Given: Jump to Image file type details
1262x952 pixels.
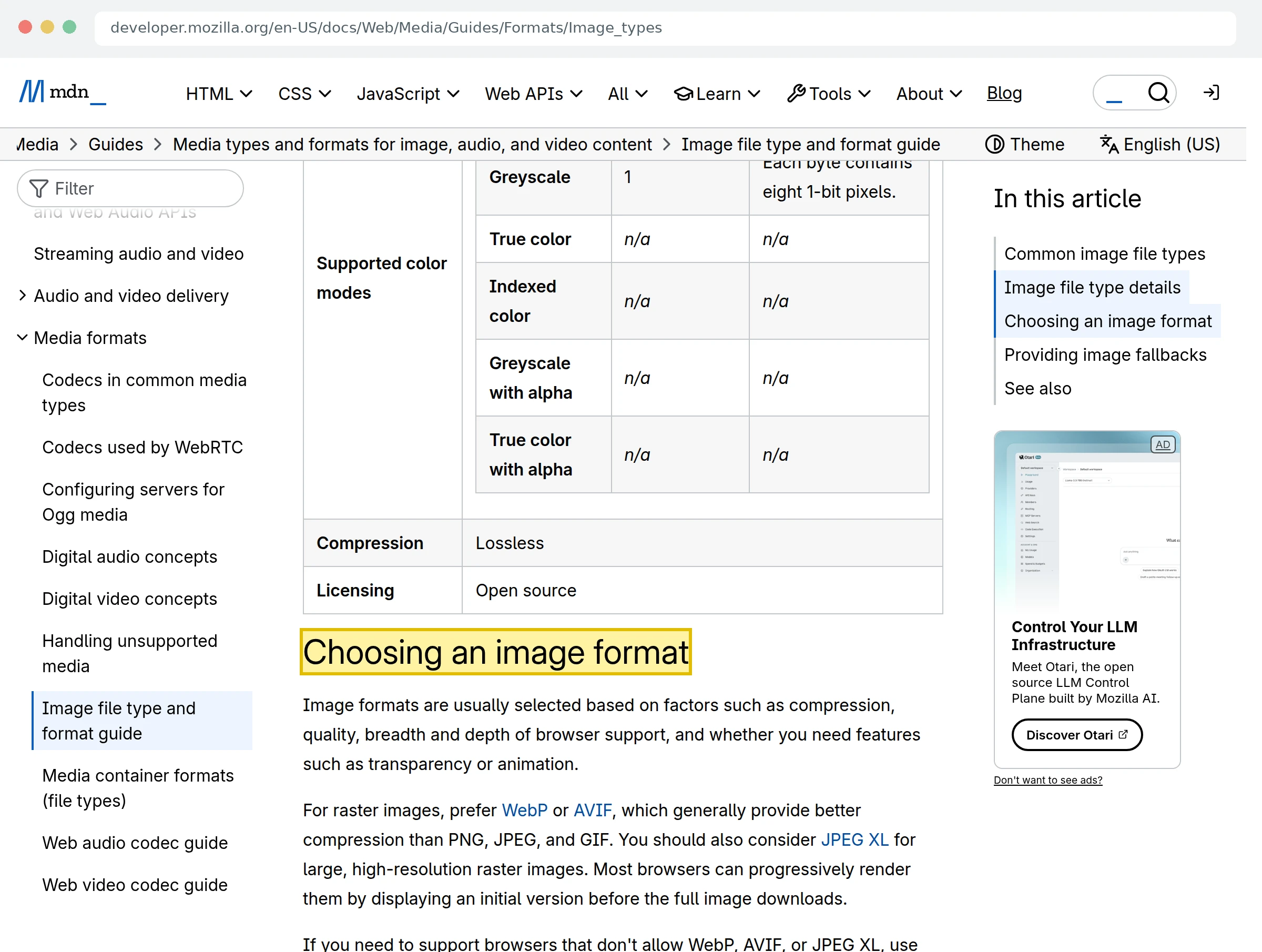Looking at the screenshot, I should coord(1092,288).
